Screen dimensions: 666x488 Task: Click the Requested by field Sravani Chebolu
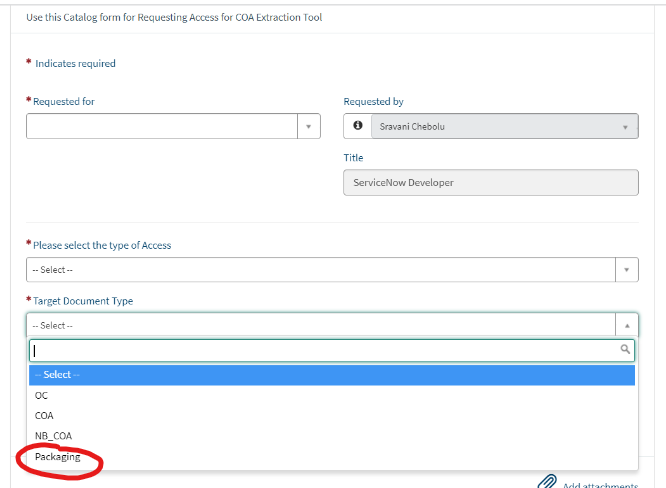[490, 127]
